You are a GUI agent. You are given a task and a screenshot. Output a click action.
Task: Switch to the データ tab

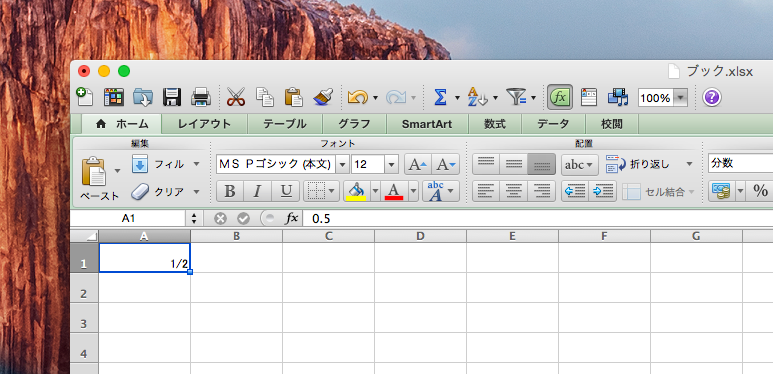(x=553, y=124)
